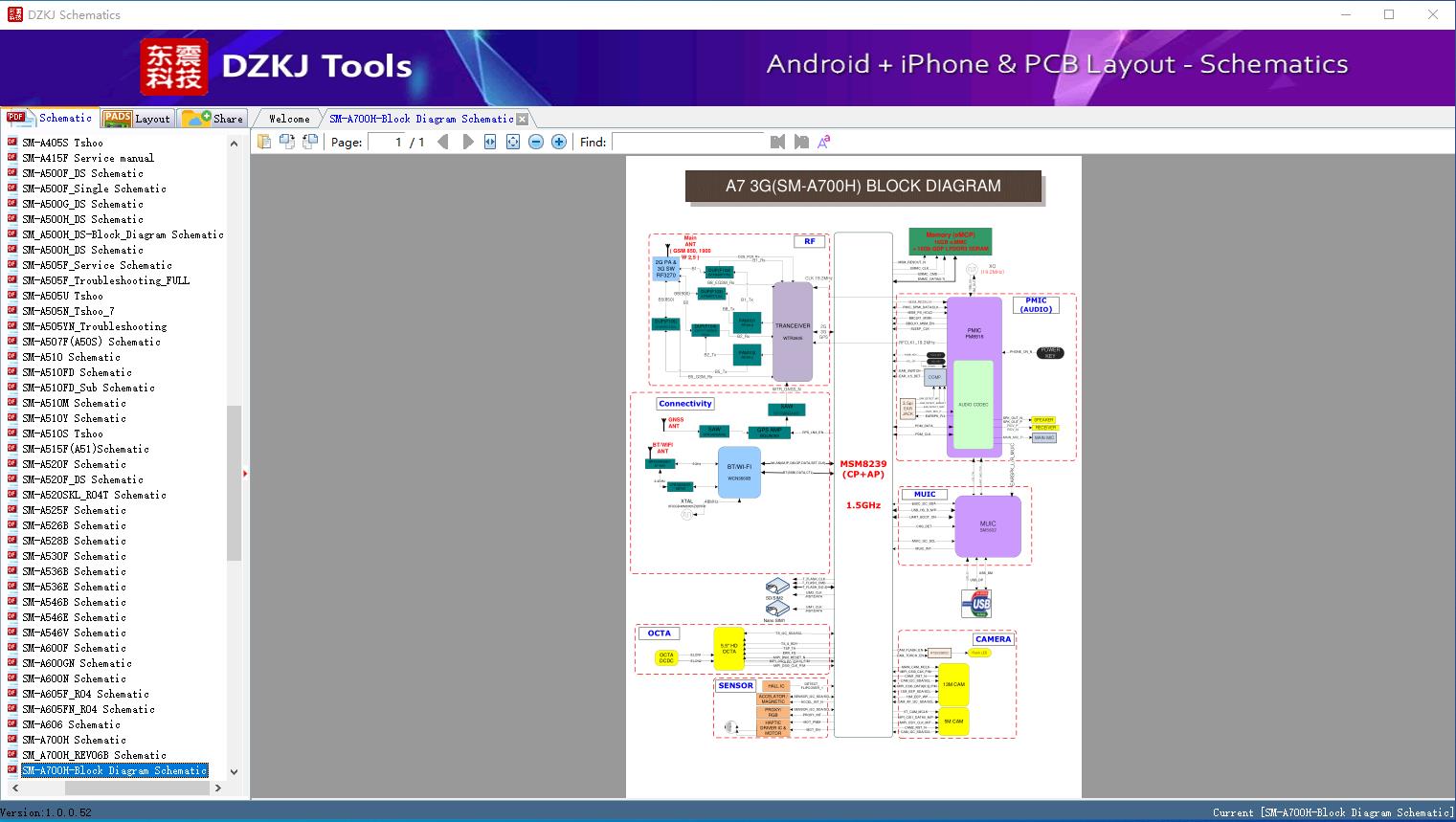Open SM-A510Y Schematic
The image size is (1456, 822).
[74, 418]
